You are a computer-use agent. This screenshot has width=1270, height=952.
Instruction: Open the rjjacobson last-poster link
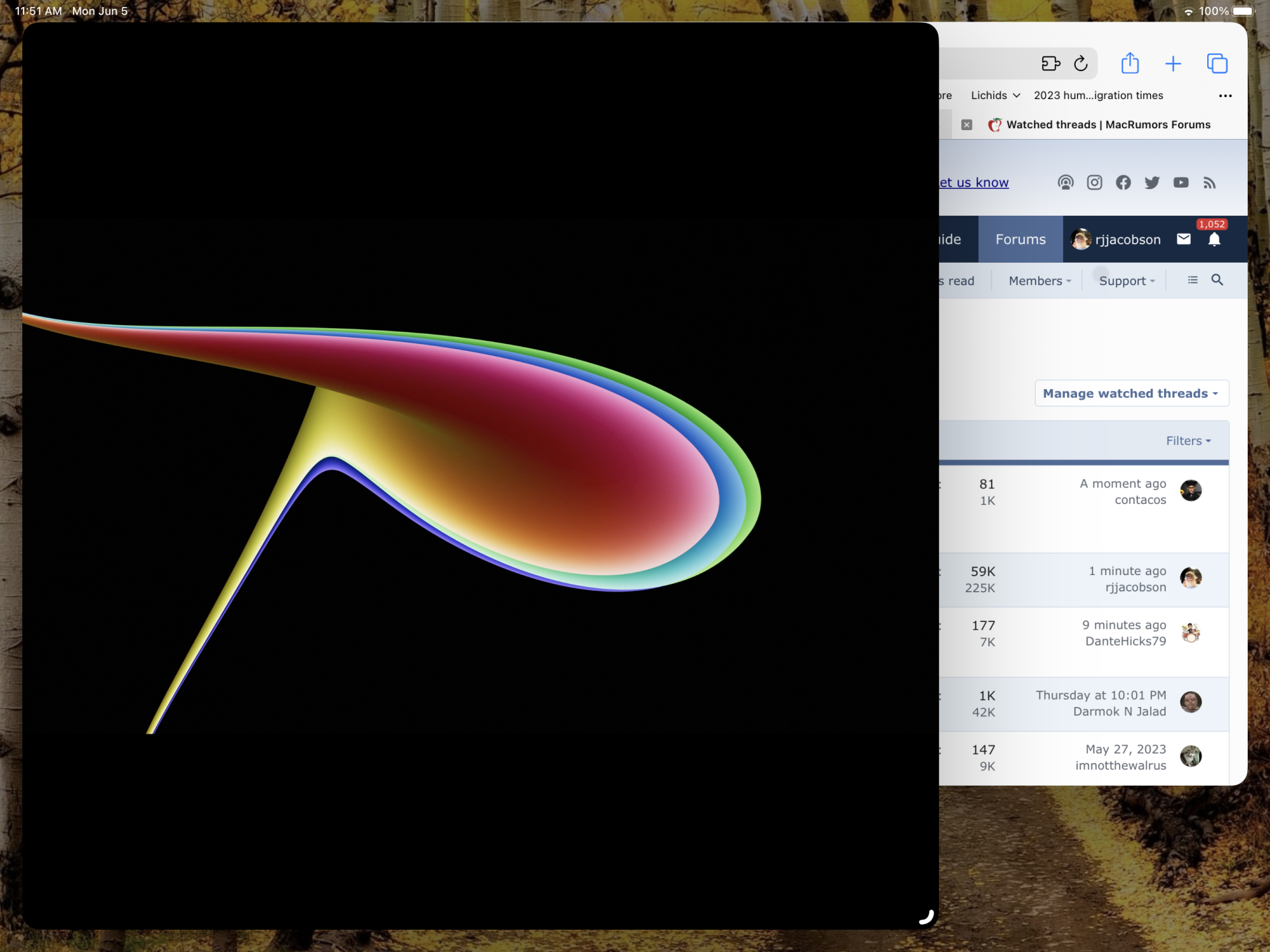(1135, 588)
